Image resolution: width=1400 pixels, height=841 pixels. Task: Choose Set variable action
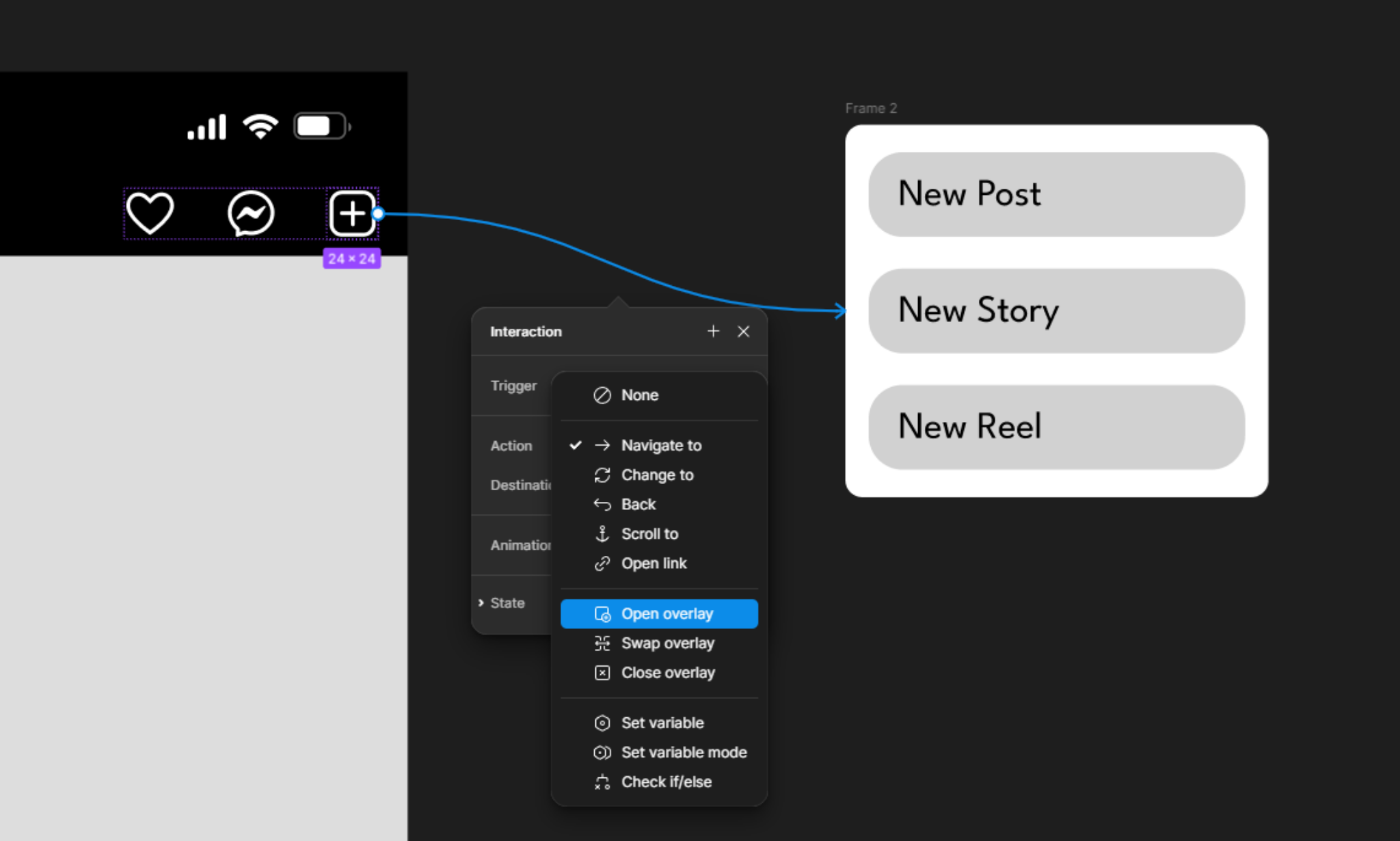coord(659,723)
